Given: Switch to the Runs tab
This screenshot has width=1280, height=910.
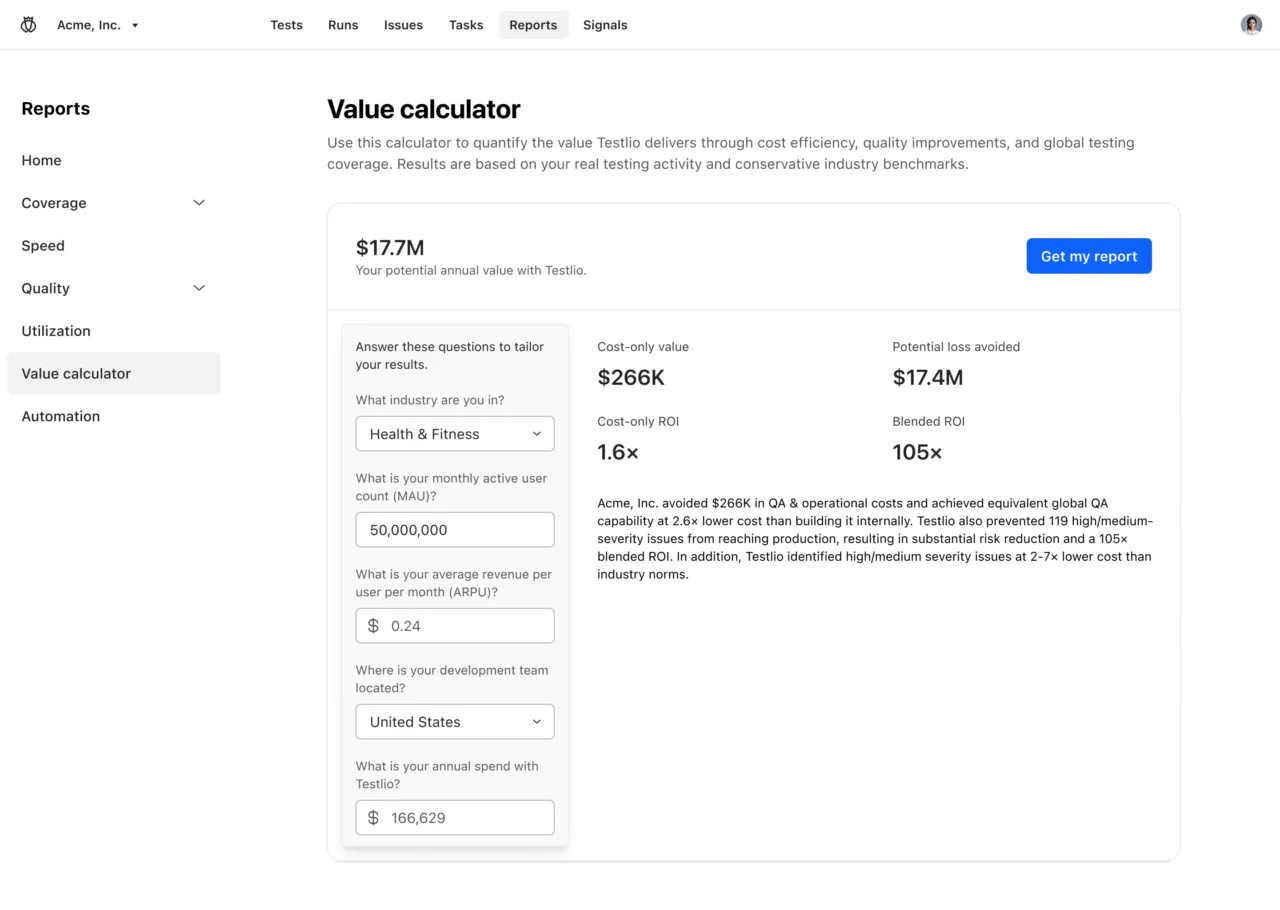Looking at the screenshot, I should pyautogui.click(x=343, y=25).
